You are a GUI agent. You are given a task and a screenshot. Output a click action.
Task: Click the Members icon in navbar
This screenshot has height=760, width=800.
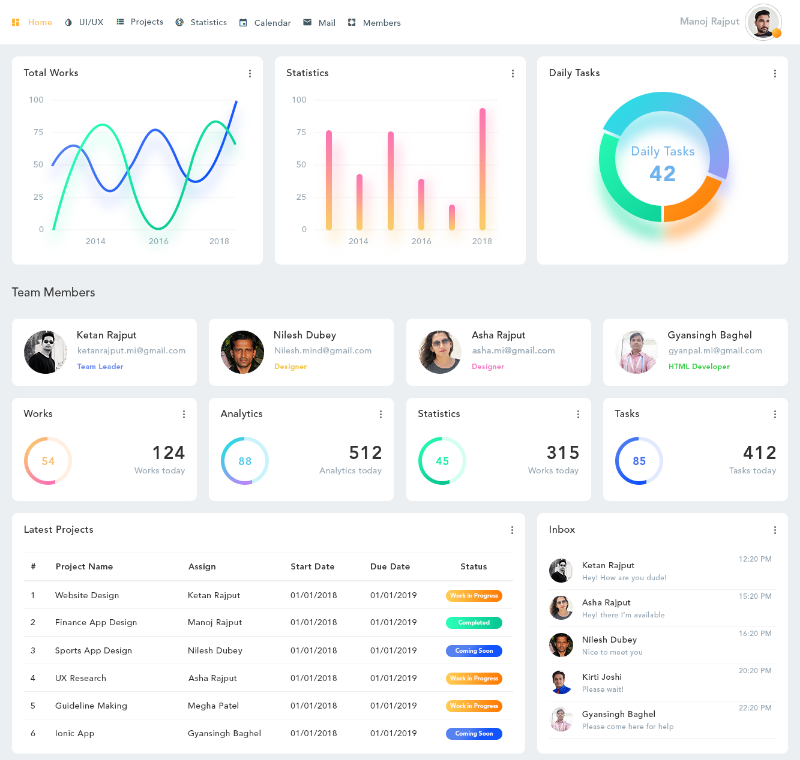352,22
